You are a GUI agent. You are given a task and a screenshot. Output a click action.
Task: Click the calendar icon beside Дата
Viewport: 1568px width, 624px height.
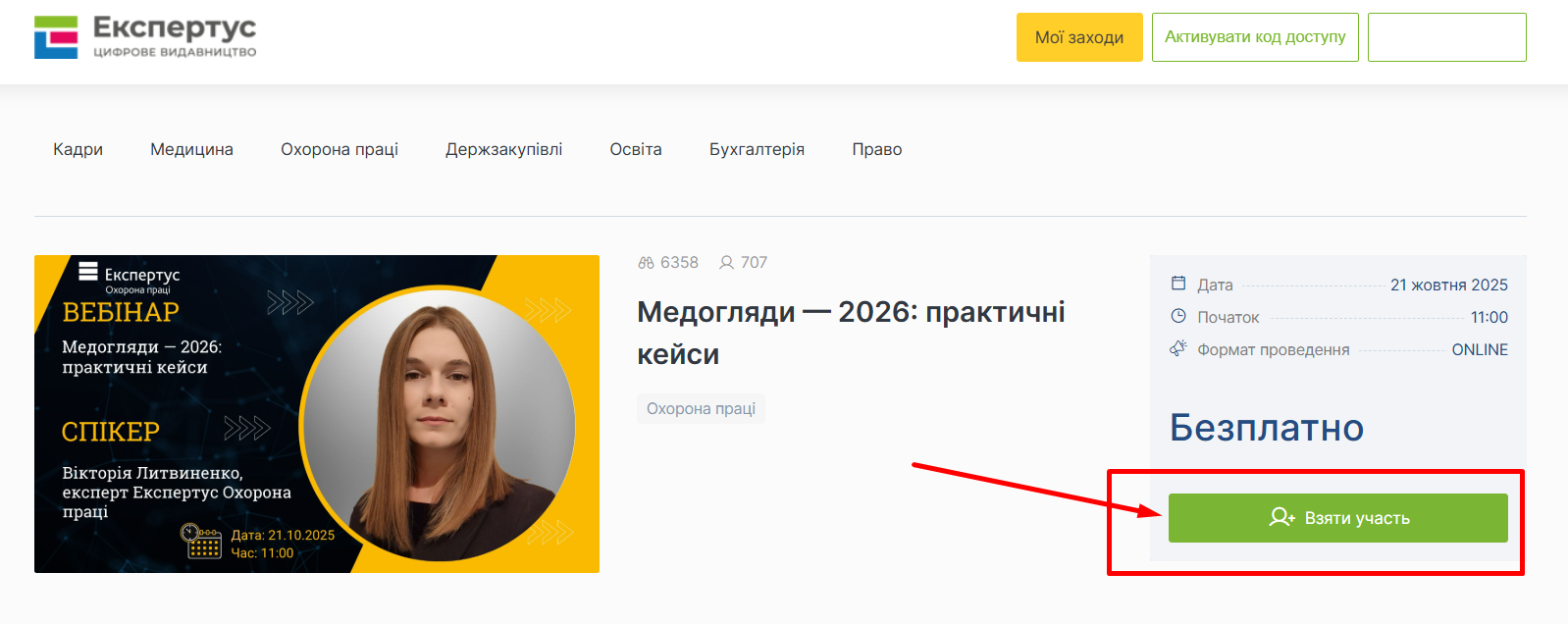[1178, 284]
